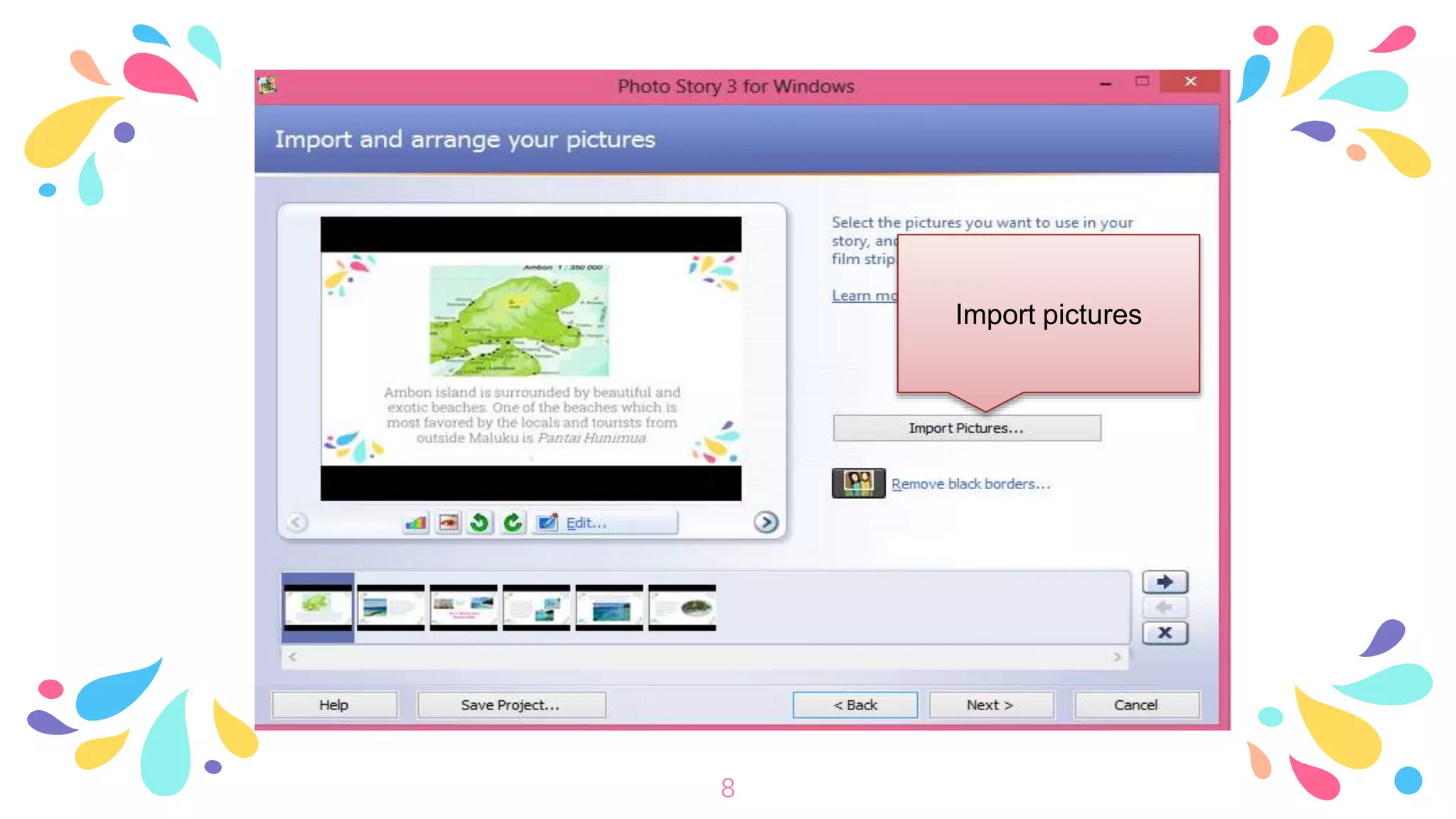Click Save Project button
Viewport: 1456px width, 819px height.
coord(511,705)
